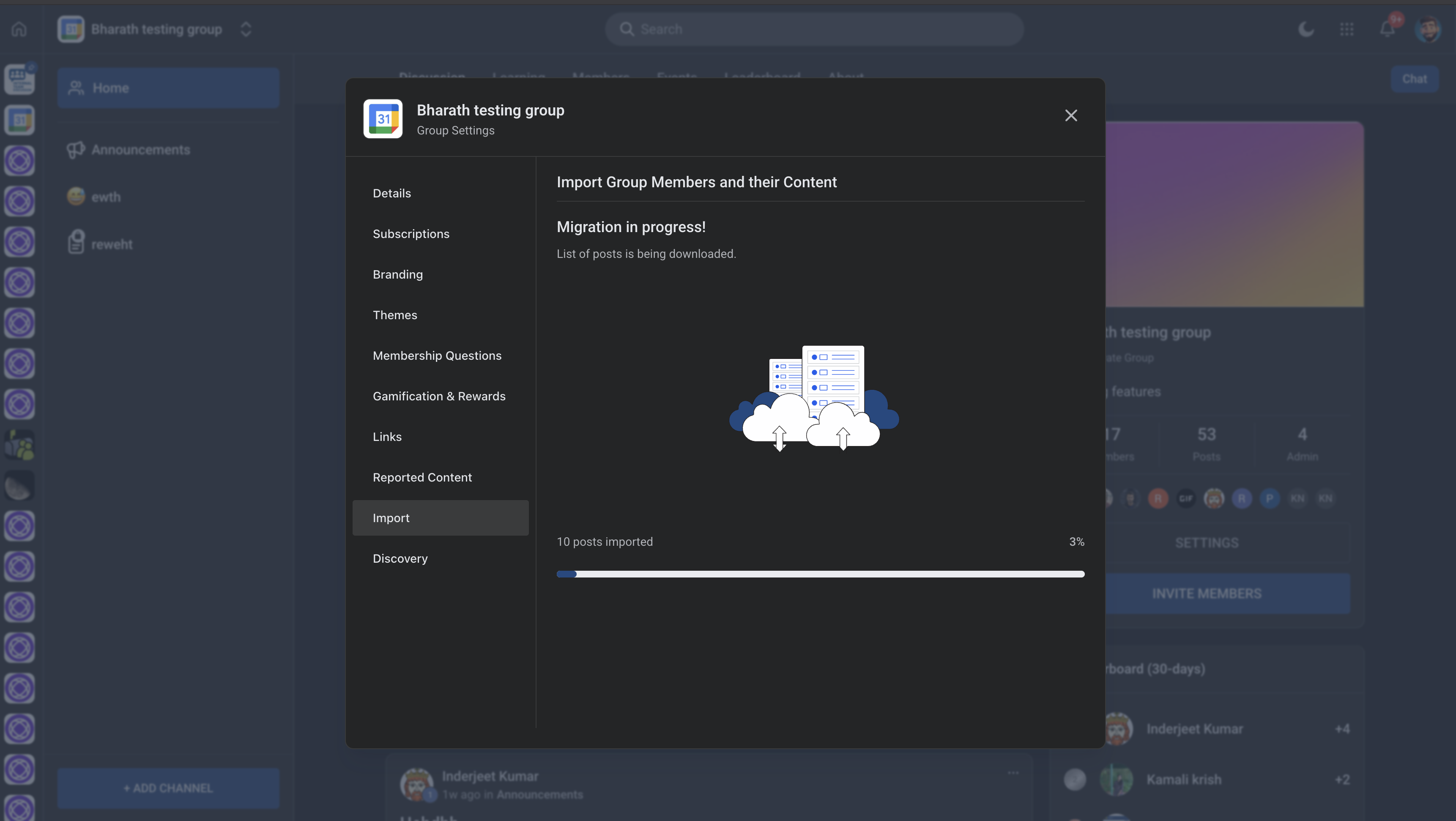Screen dimensions: 1456x821
Task: Open the Details settings section
Action: pos(392,193)
